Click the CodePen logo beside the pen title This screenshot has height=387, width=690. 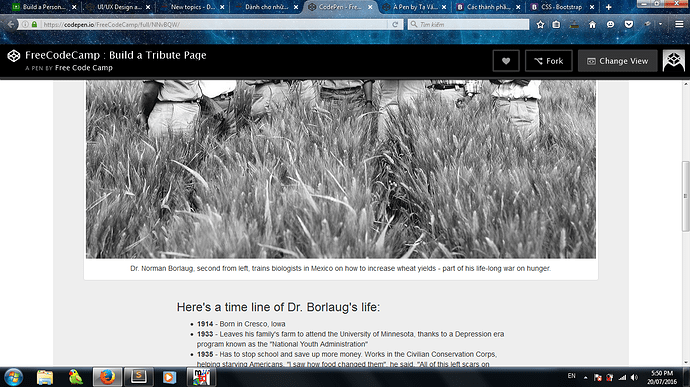(14, 56)
